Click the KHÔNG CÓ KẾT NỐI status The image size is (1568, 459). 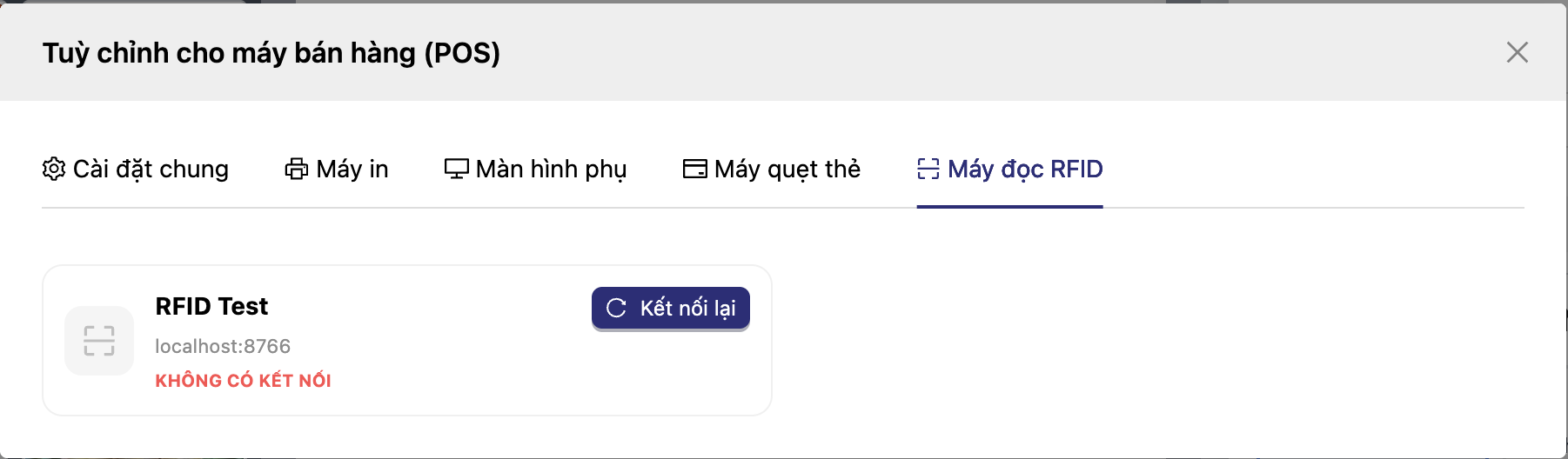click(x=243, y=381)
